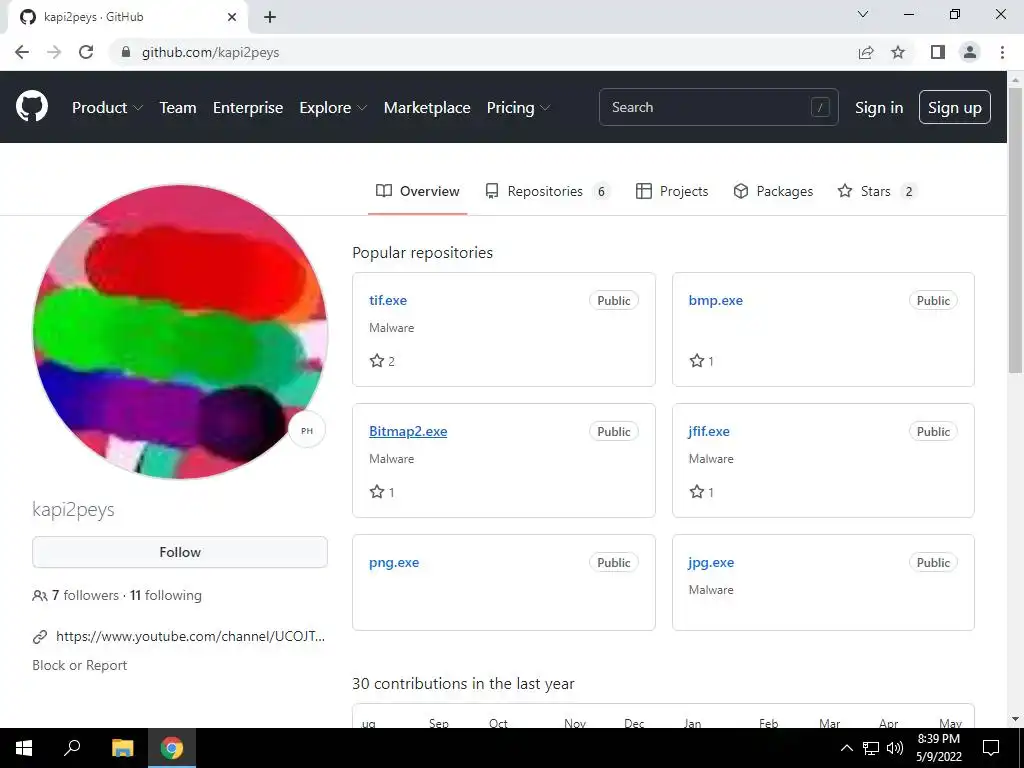
Task: Click the browser address bar URL
Action: tap(210, 52)
